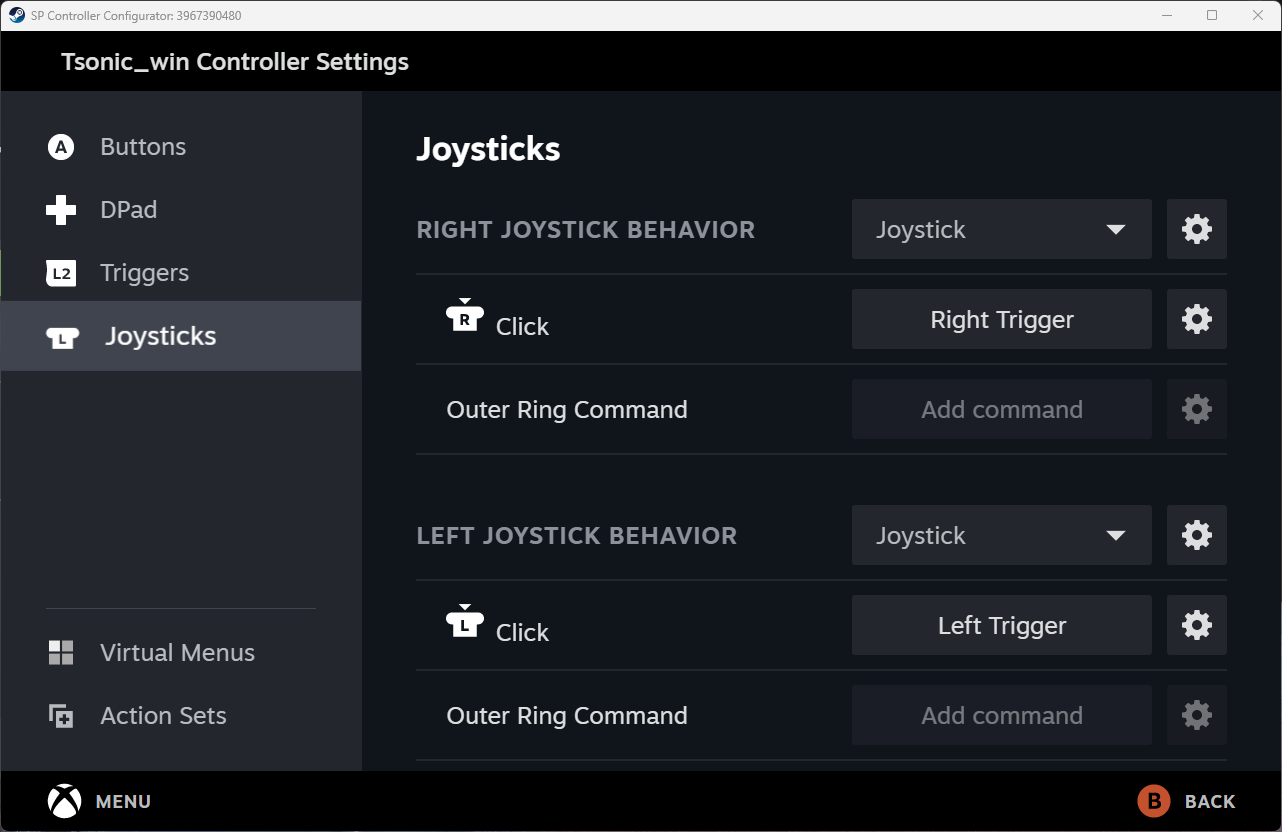Click the Joysticks controller icon in sidebar
This screenshot has width=1282, height=832.
(x=60, y=336)
